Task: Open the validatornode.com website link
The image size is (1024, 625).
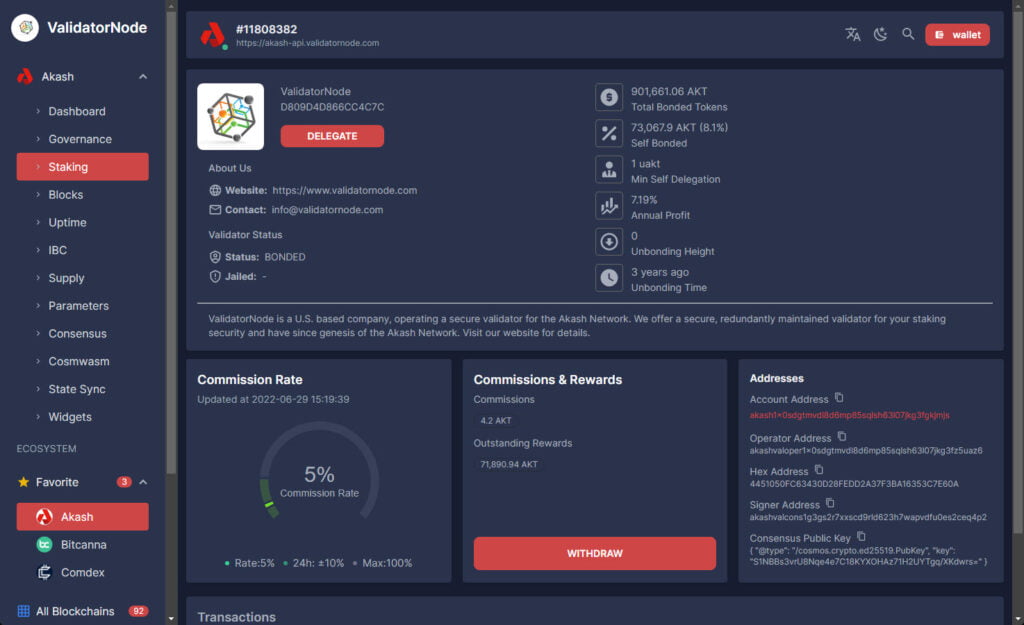Action: [x=345, y=190]
